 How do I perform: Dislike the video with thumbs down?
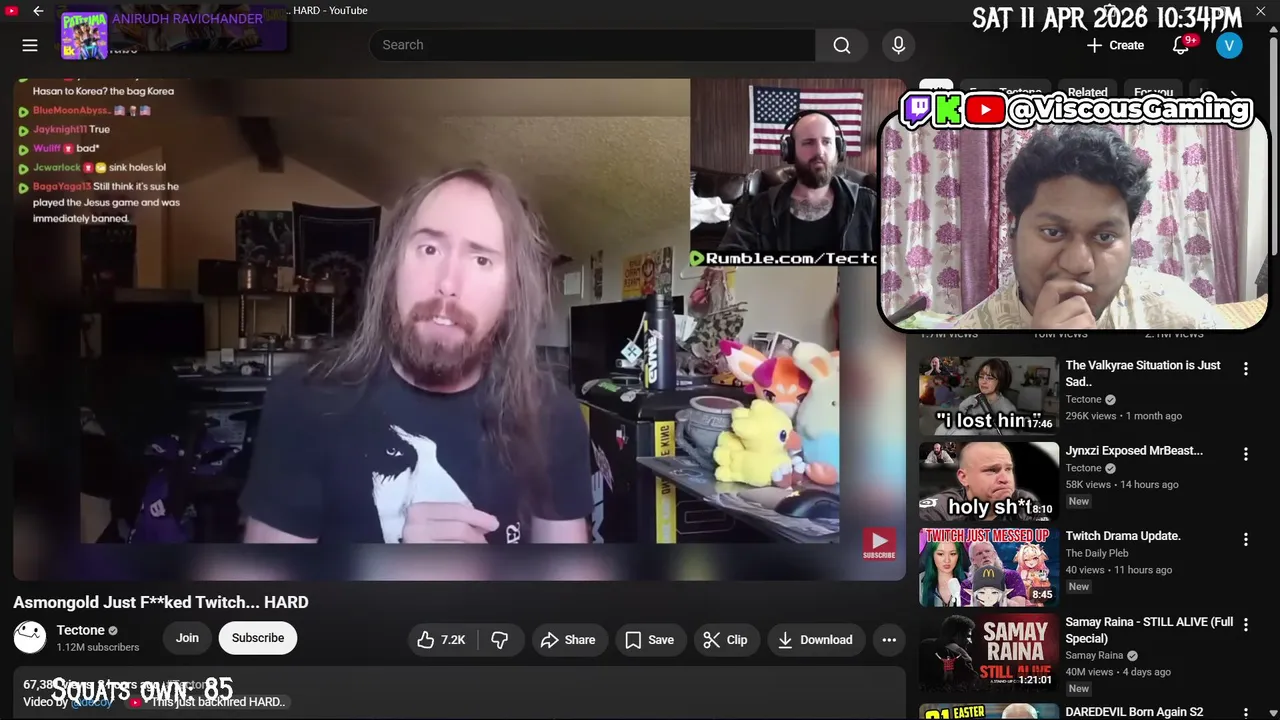pyautogui.click(x=500, y=640)
